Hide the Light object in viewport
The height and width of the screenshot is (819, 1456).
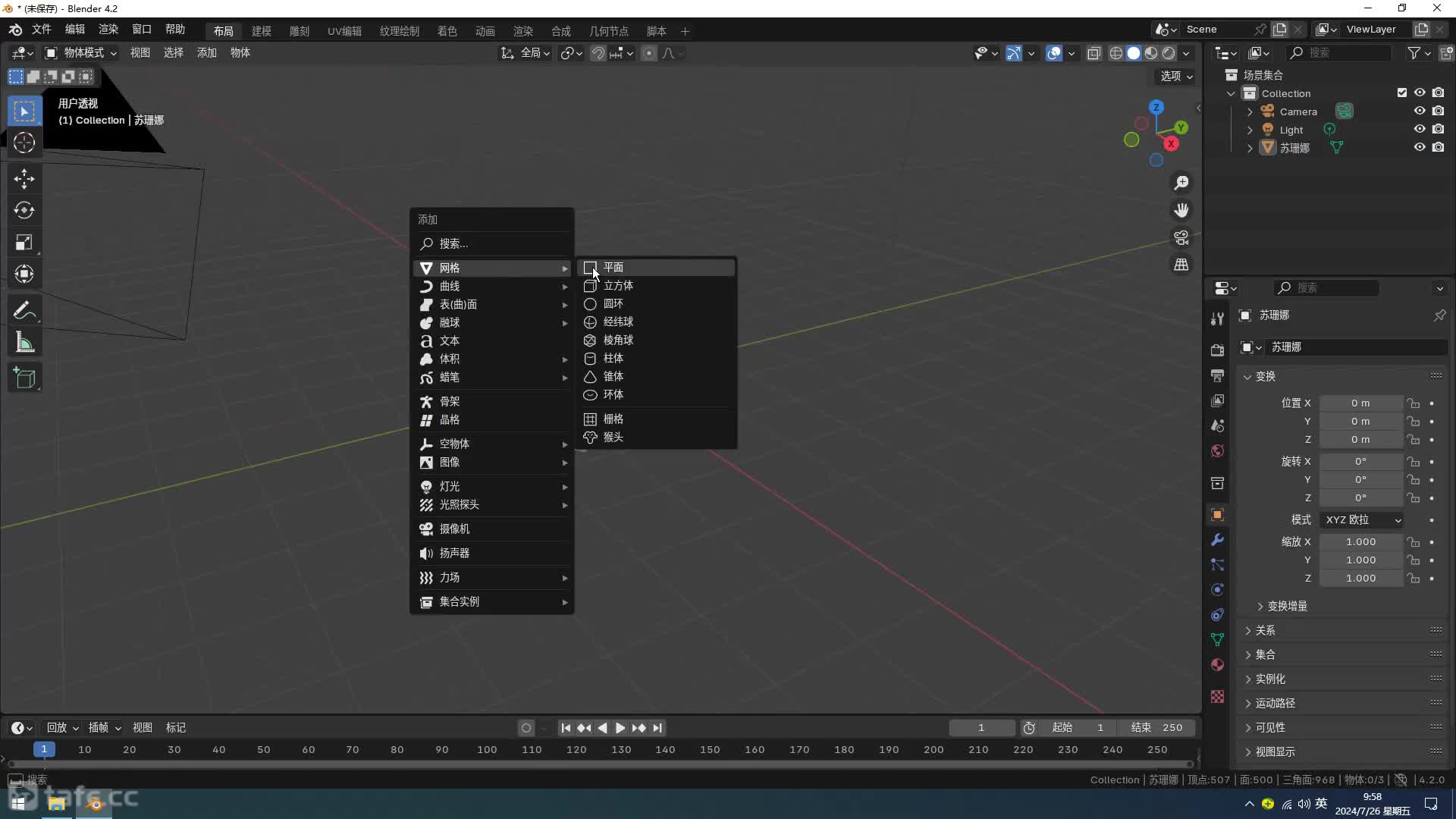pos(1420,129)
